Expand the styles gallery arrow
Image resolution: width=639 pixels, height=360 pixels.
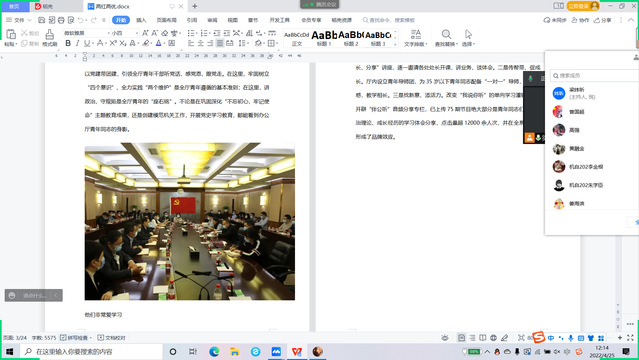[x=395, y=44]
